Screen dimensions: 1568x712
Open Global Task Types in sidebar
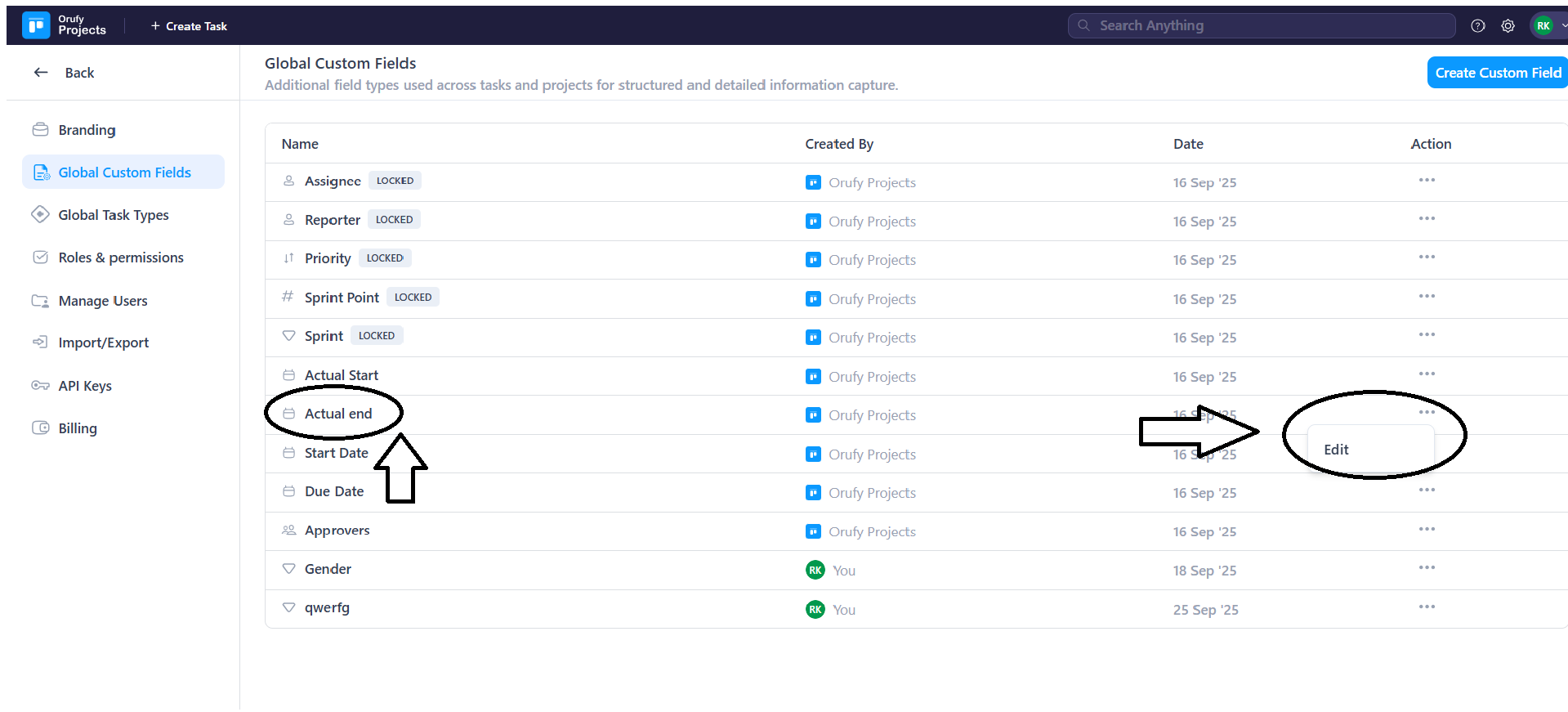pos(114,215)
